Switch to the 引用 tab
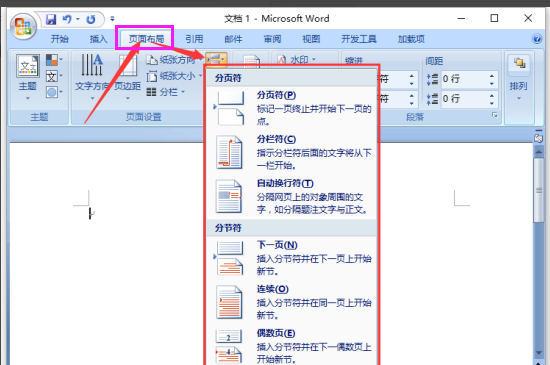This screenshot has height=365, width=550. coord(194,39)
